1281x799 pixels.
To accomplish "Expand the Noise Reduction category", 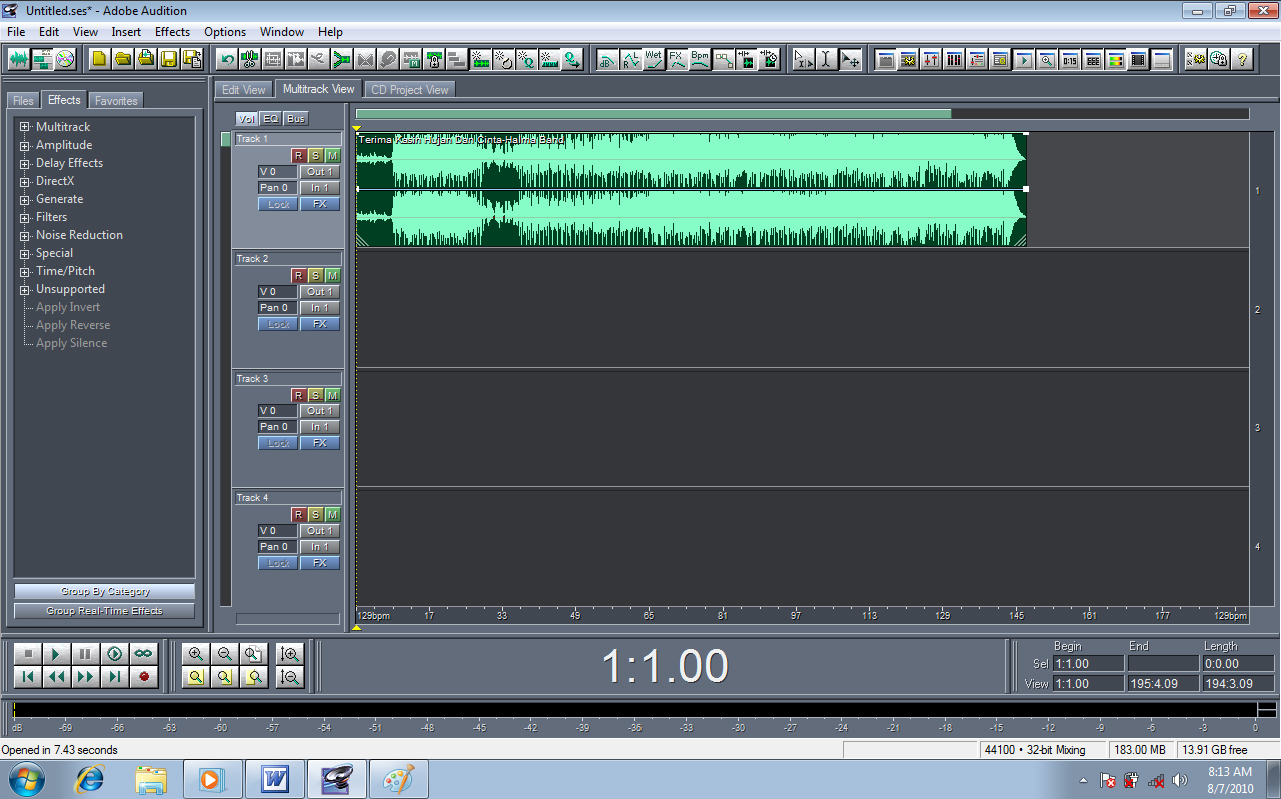I will 24,235.
